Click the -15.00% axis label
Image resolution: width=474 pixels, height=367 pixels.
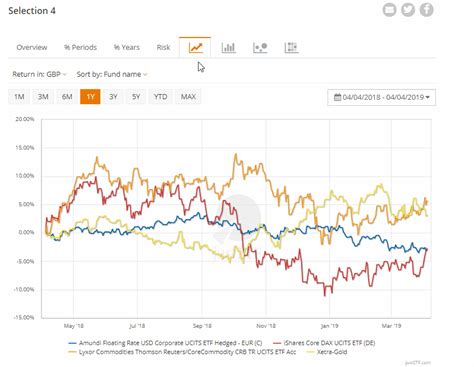point(24,317)
